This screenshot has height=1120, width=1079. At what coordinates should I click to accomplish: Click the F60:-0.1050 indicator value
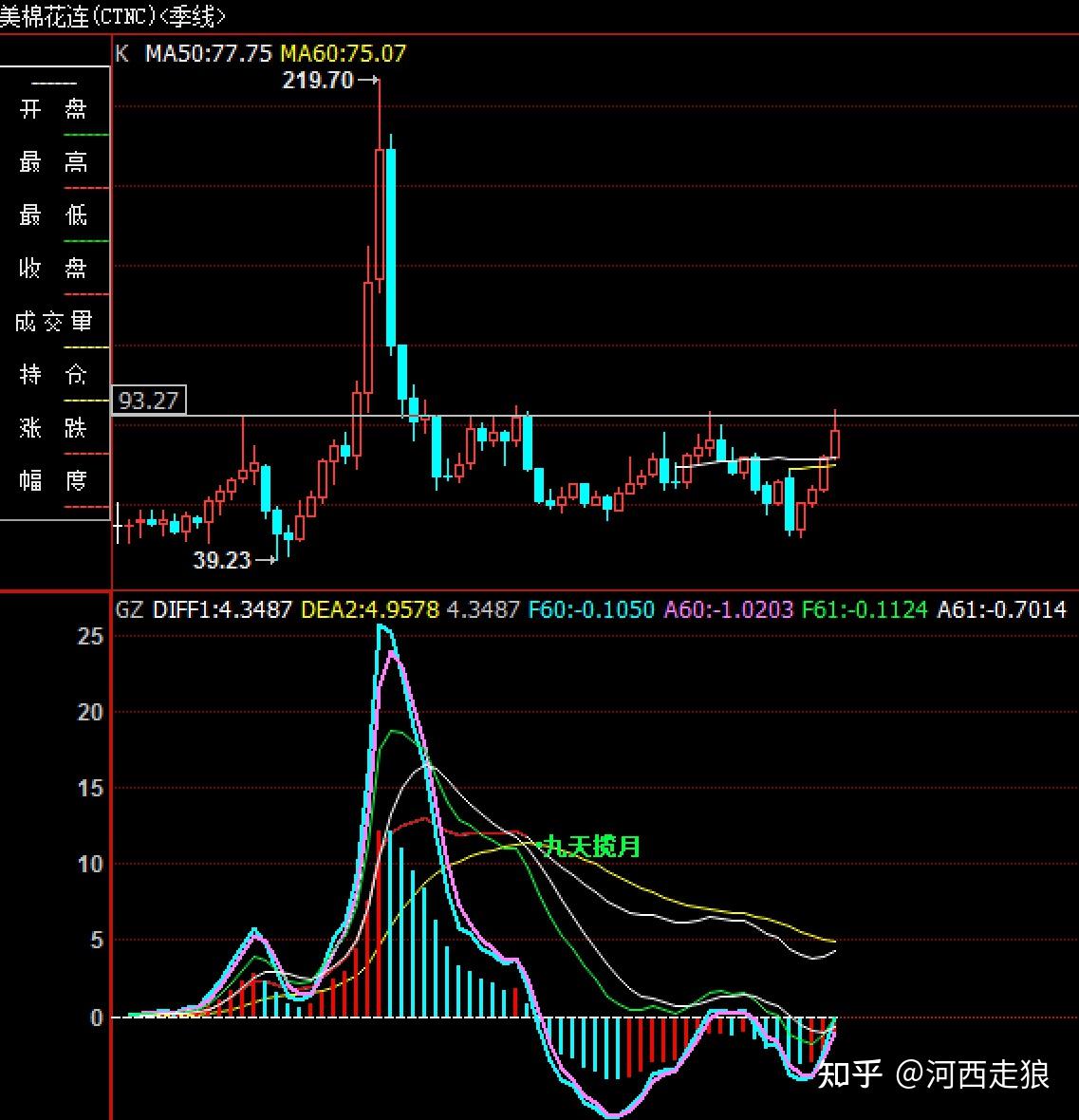coord(590,609)
